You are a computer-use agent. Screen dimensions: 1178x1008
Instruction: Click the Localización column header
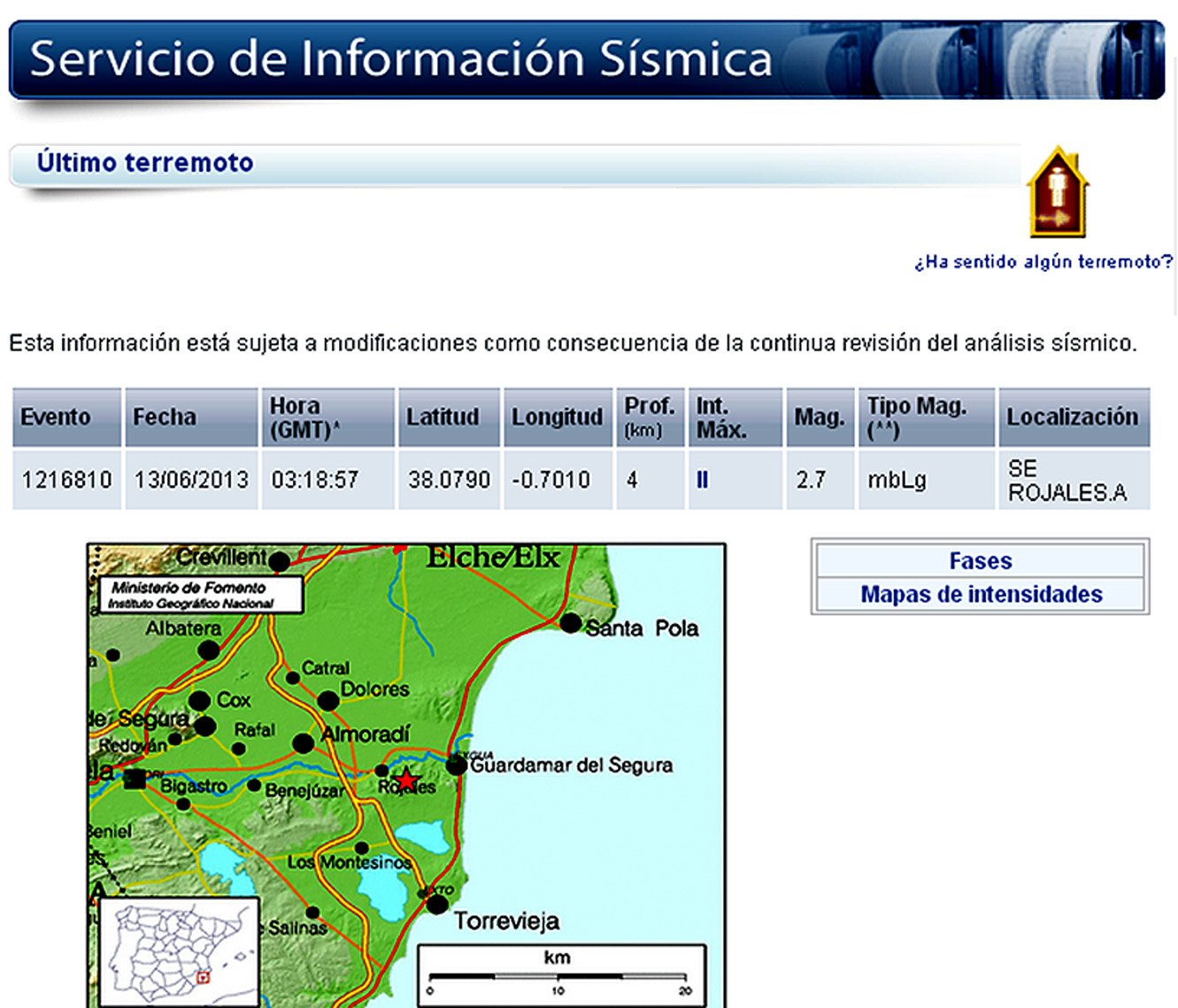click(x=1074, y=417)
